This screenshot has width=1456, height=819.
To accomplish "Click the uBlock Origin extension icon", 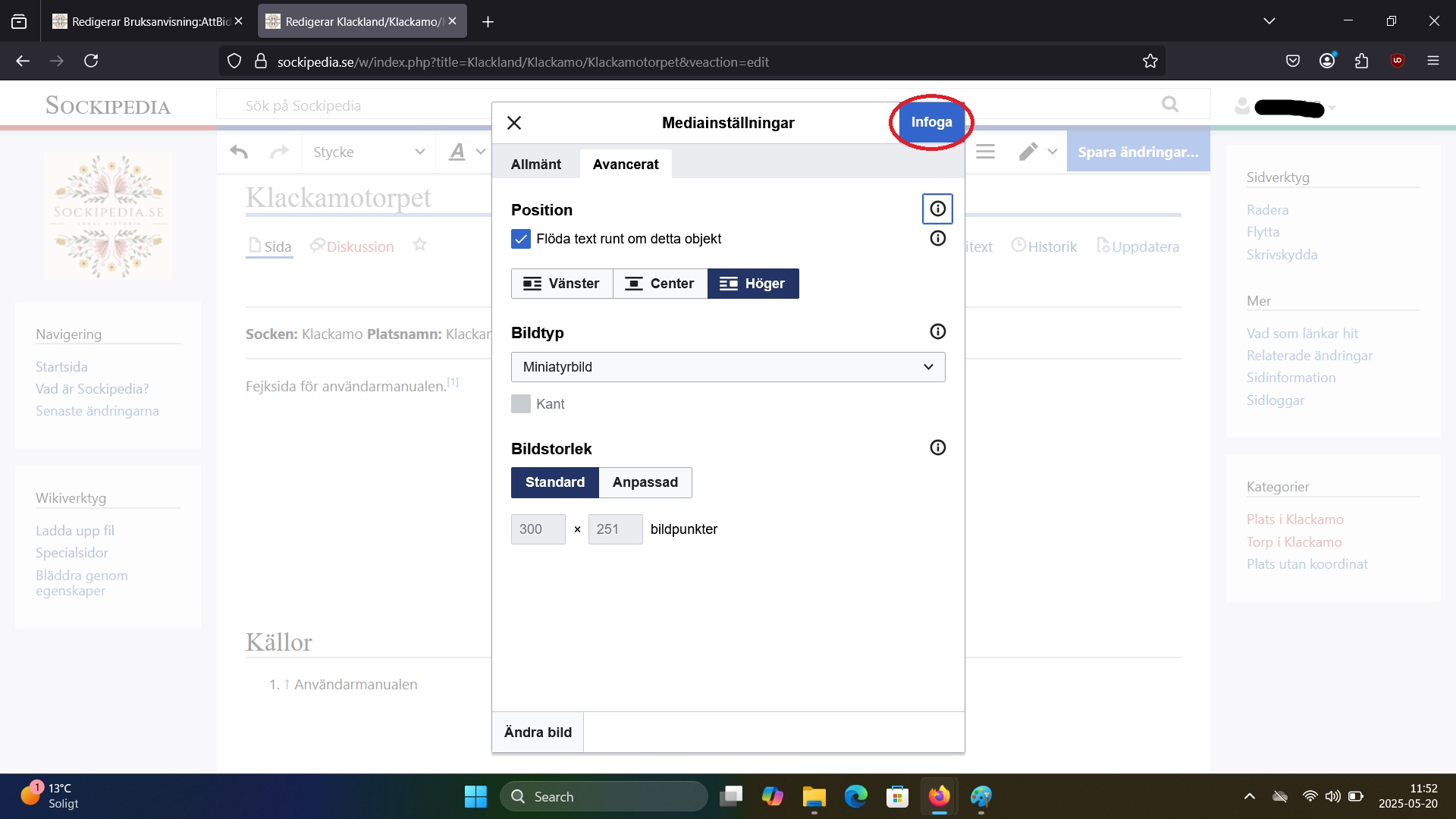I will 1397,61.
